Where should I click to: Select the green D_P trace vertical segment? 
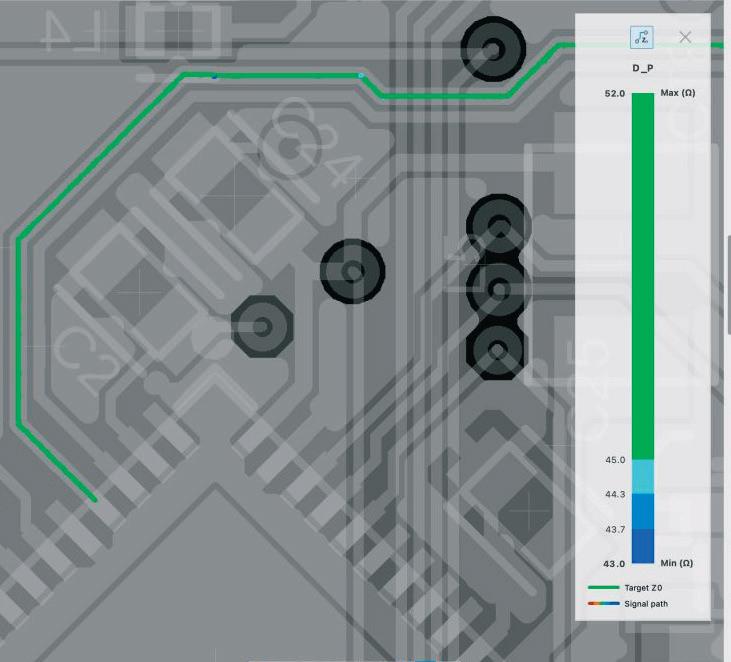pos(19,331)
